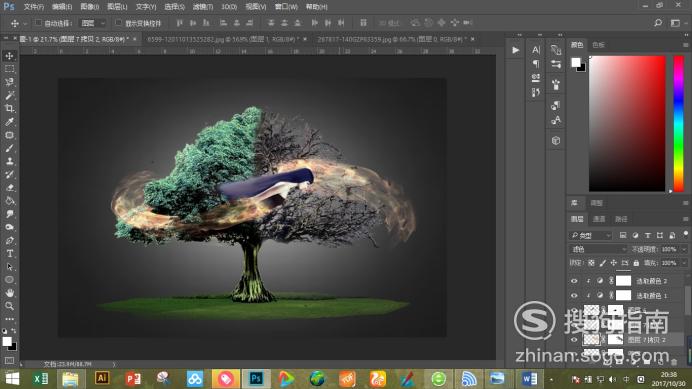Click inside the color picker field
Screen dimensions: 692x389
pyautogui.click(x=627, y=124)
